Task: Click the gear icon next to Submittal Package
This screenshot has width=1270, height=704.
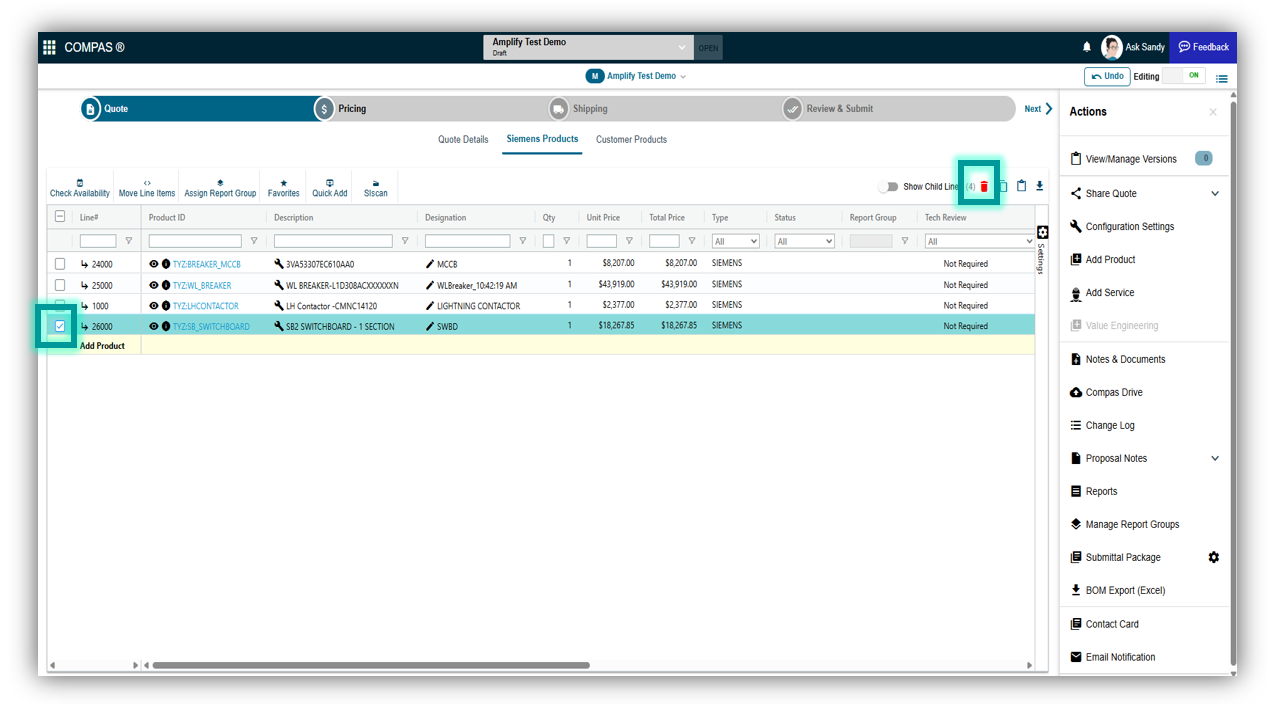Action: tap(1214, 557)
